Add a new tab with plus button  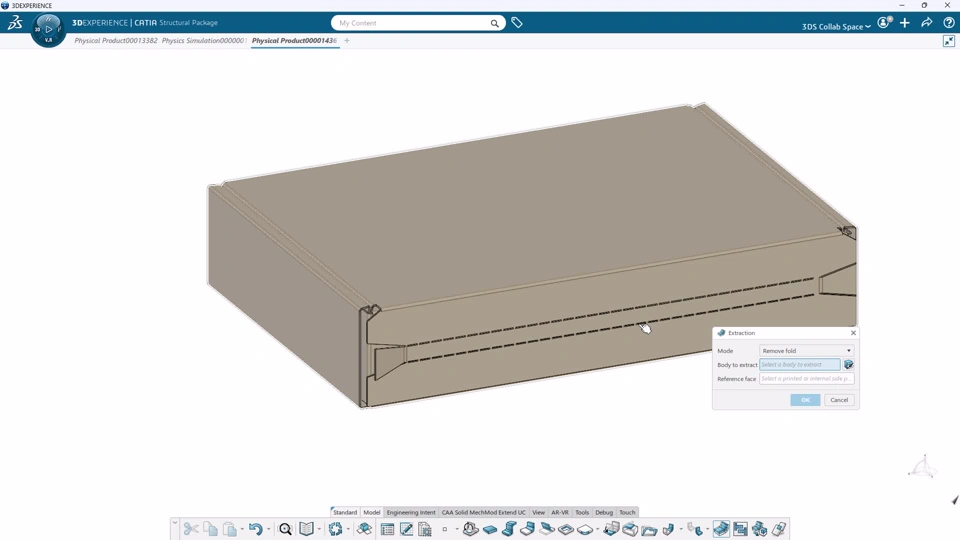coord(347,40)
